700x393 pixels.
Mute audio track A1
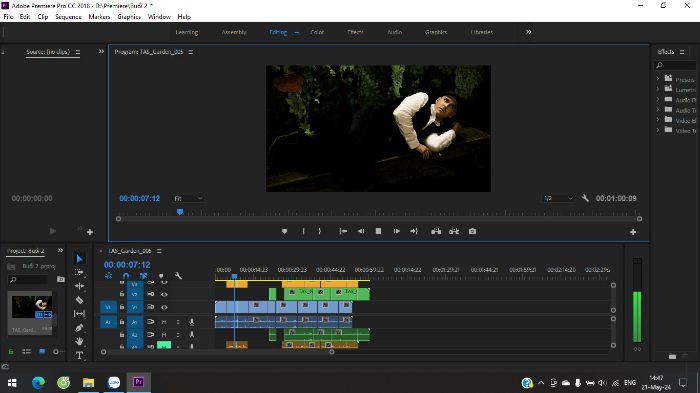click(x=164, y=322)
